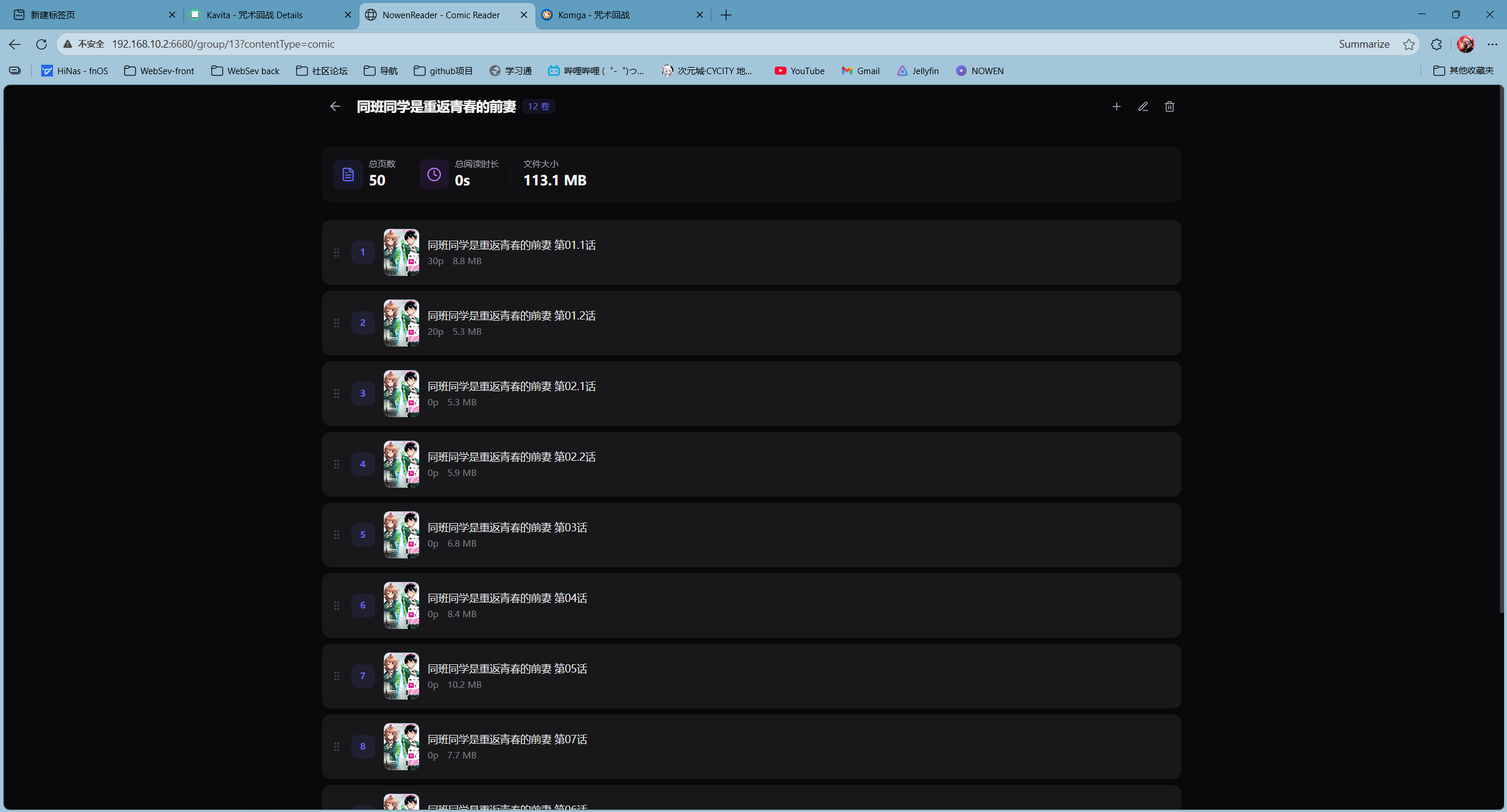Close the Kavita tab

click(x=348, y=15)
